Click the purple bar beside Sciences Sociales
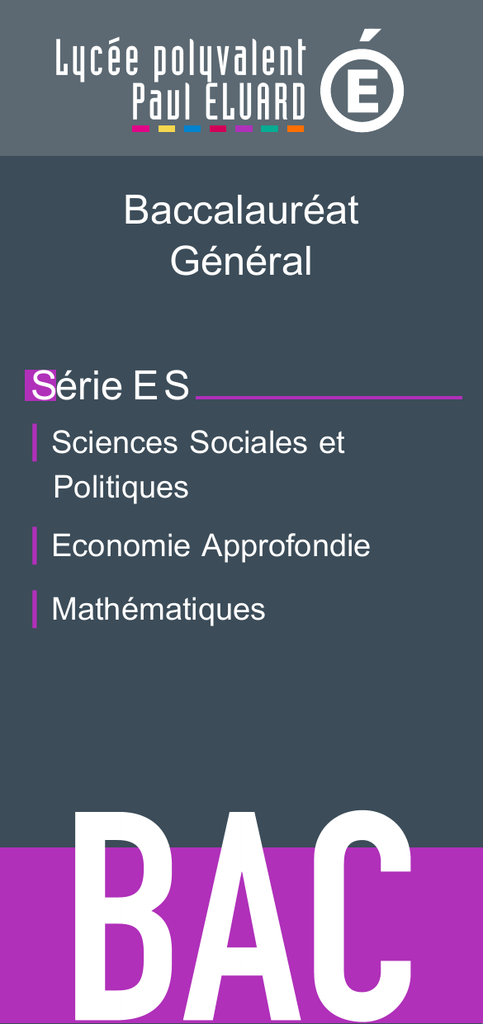 pos(35,443)
